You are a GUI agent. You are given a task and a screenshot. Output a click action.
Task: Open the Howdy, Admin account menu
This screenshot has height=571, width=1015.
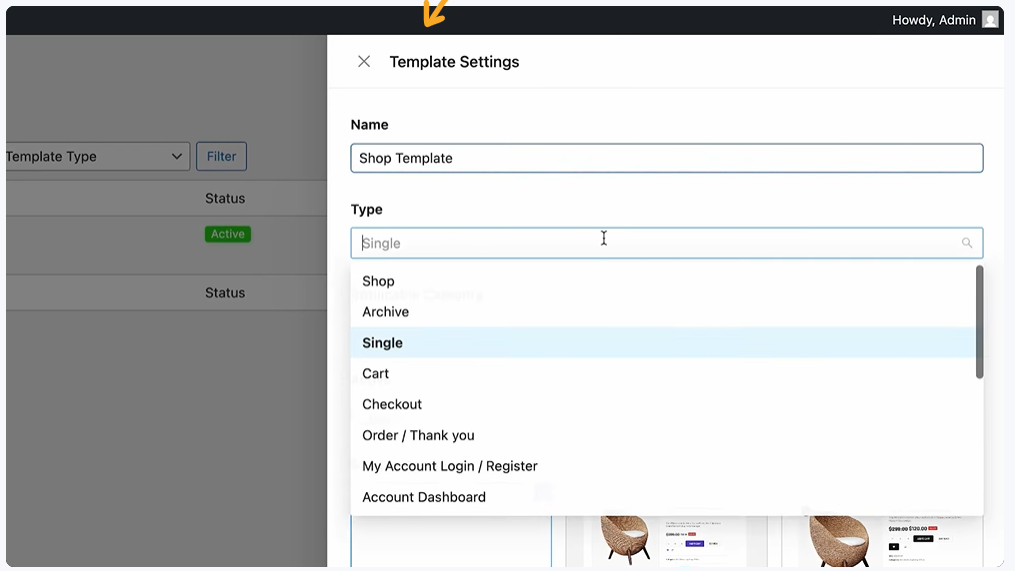(933, 20)
